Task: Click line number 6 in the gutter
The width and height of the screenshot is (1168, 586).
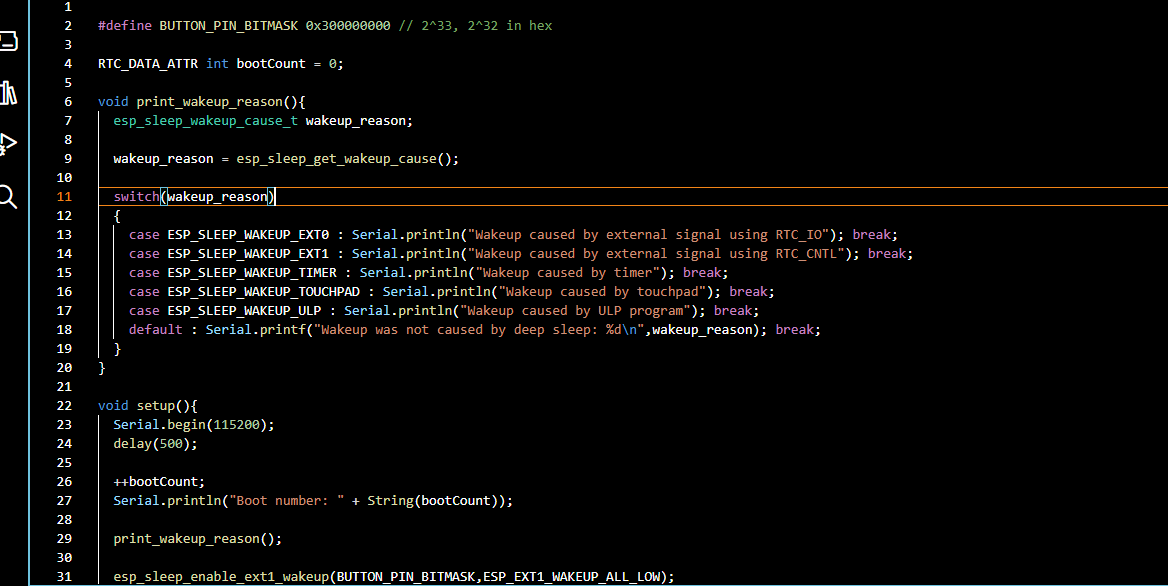Action: [69, 102]
